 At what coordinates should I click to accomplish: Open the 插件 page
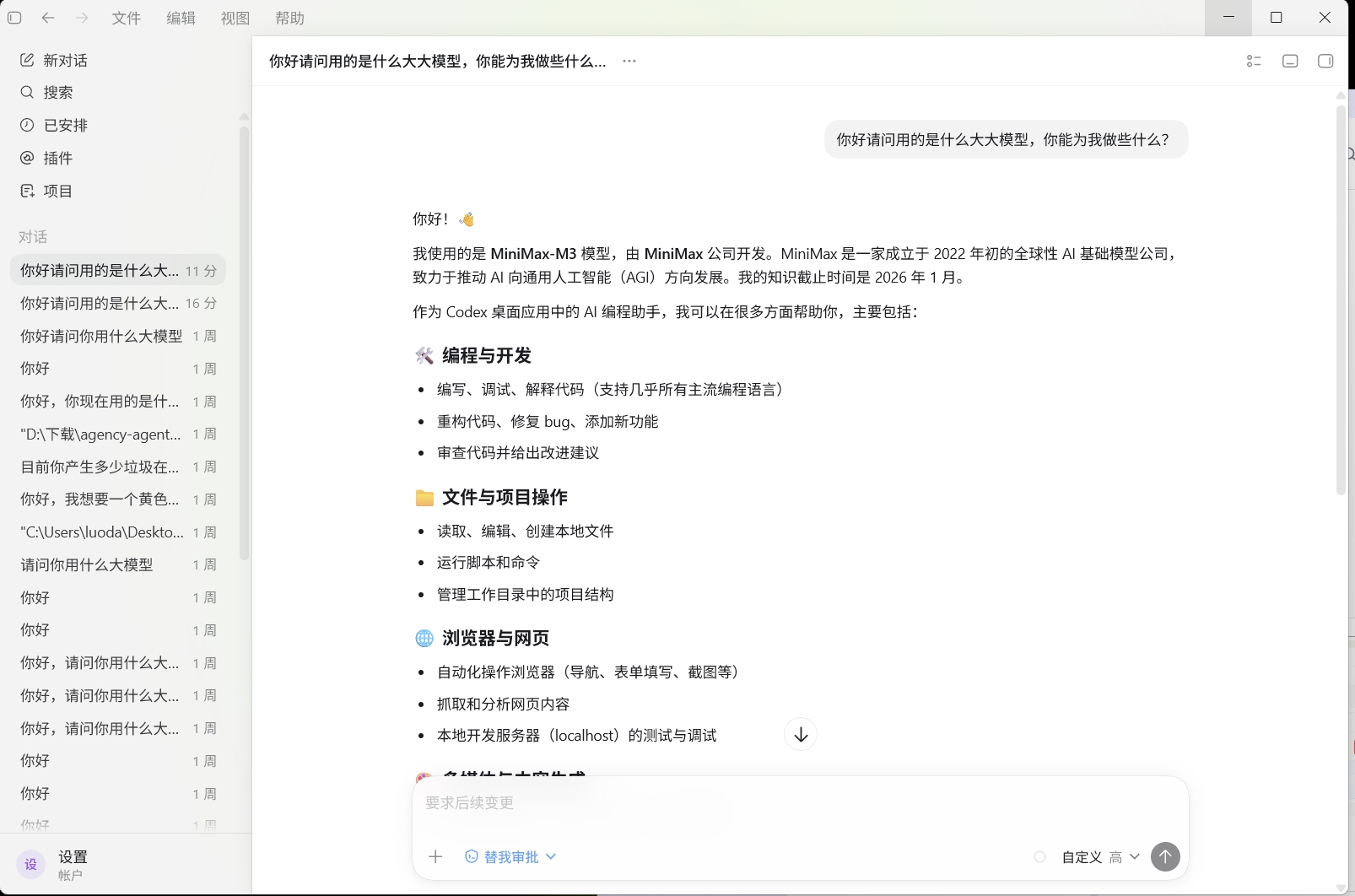[118, 158]
